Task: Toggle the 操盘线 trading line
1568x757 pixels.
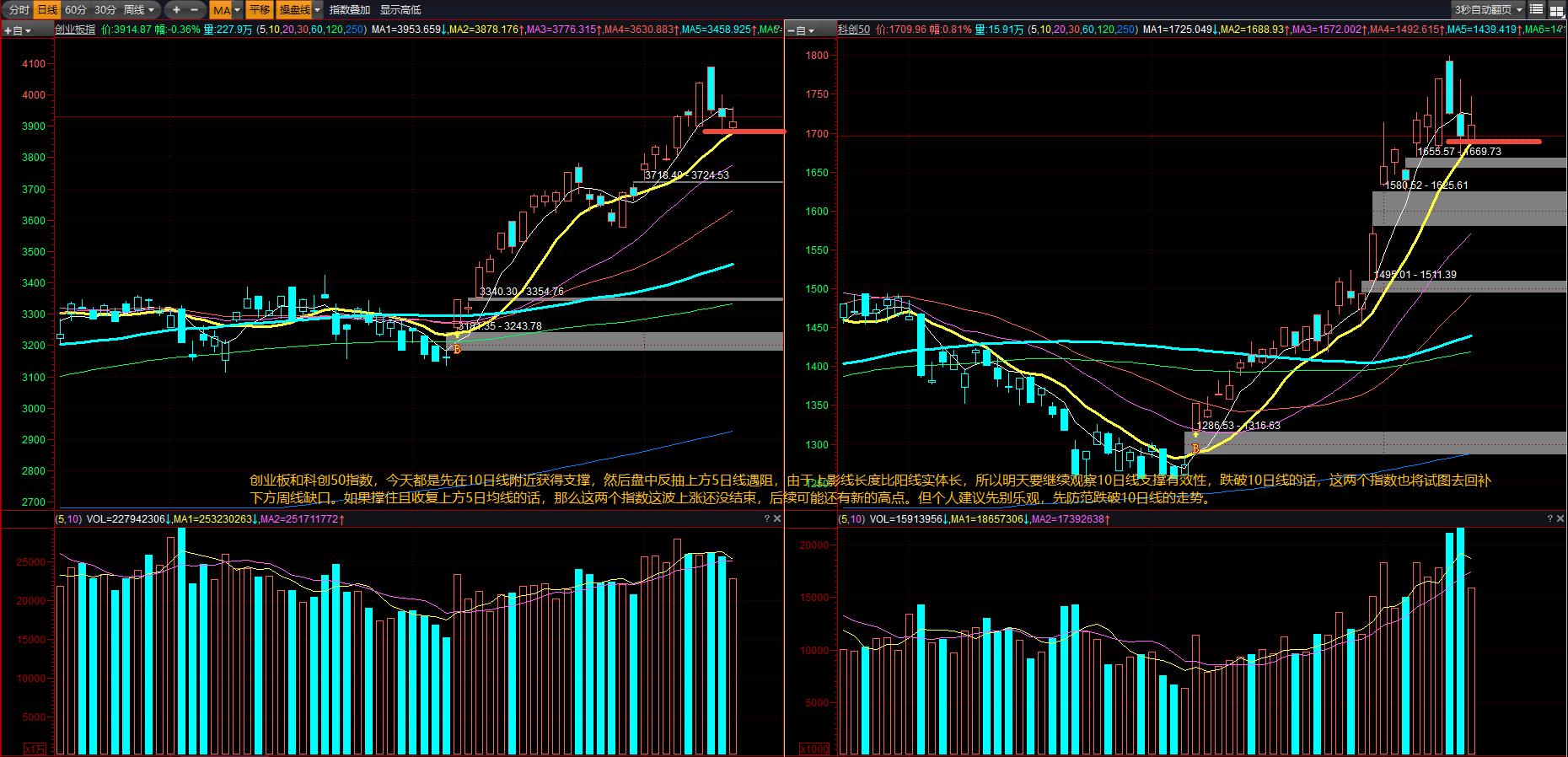Action: coord(294,10)
